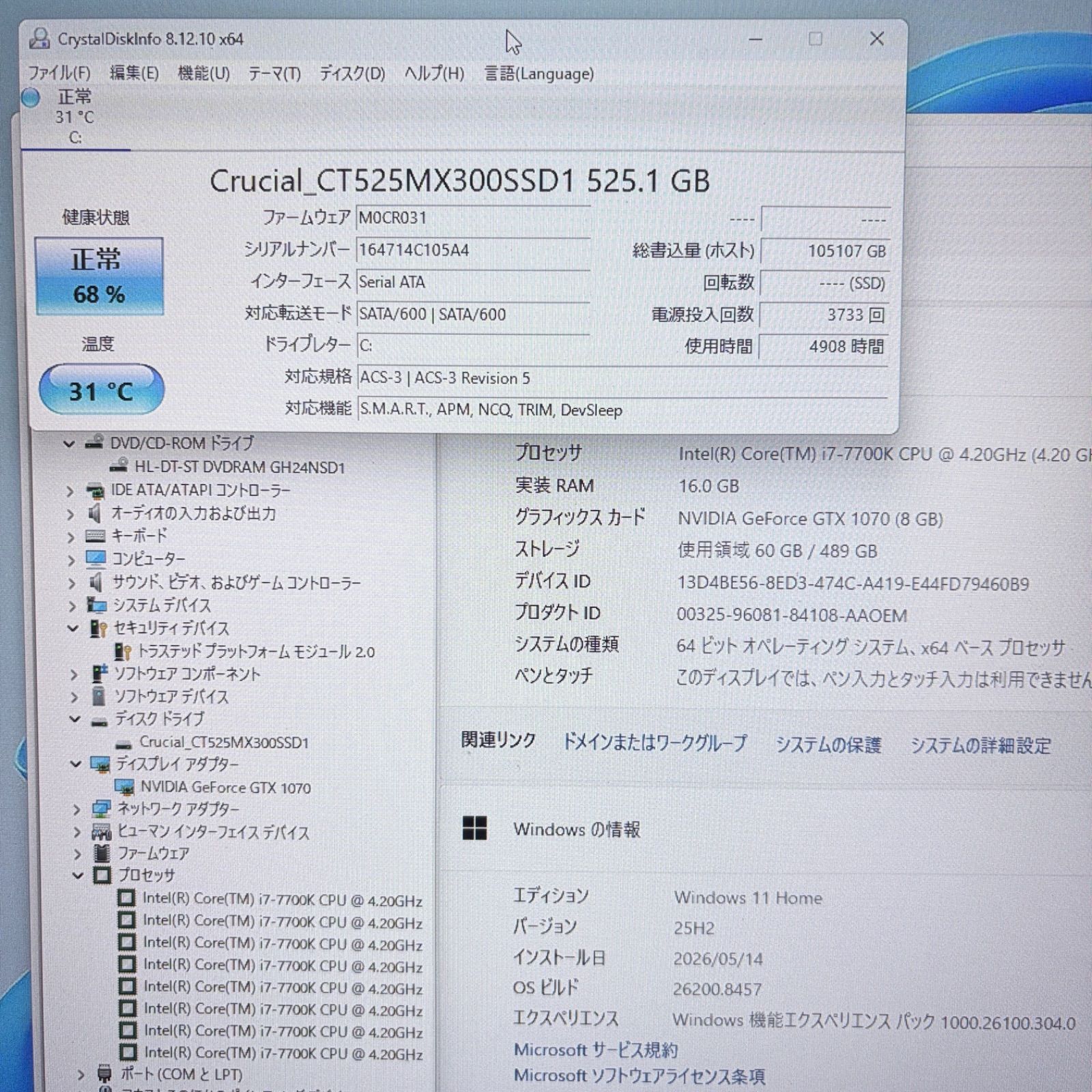Image resolution: width=1092 pixels, height=1092 pixels.
Task: Click the システム デバイス folder icon
Action: 97,605
